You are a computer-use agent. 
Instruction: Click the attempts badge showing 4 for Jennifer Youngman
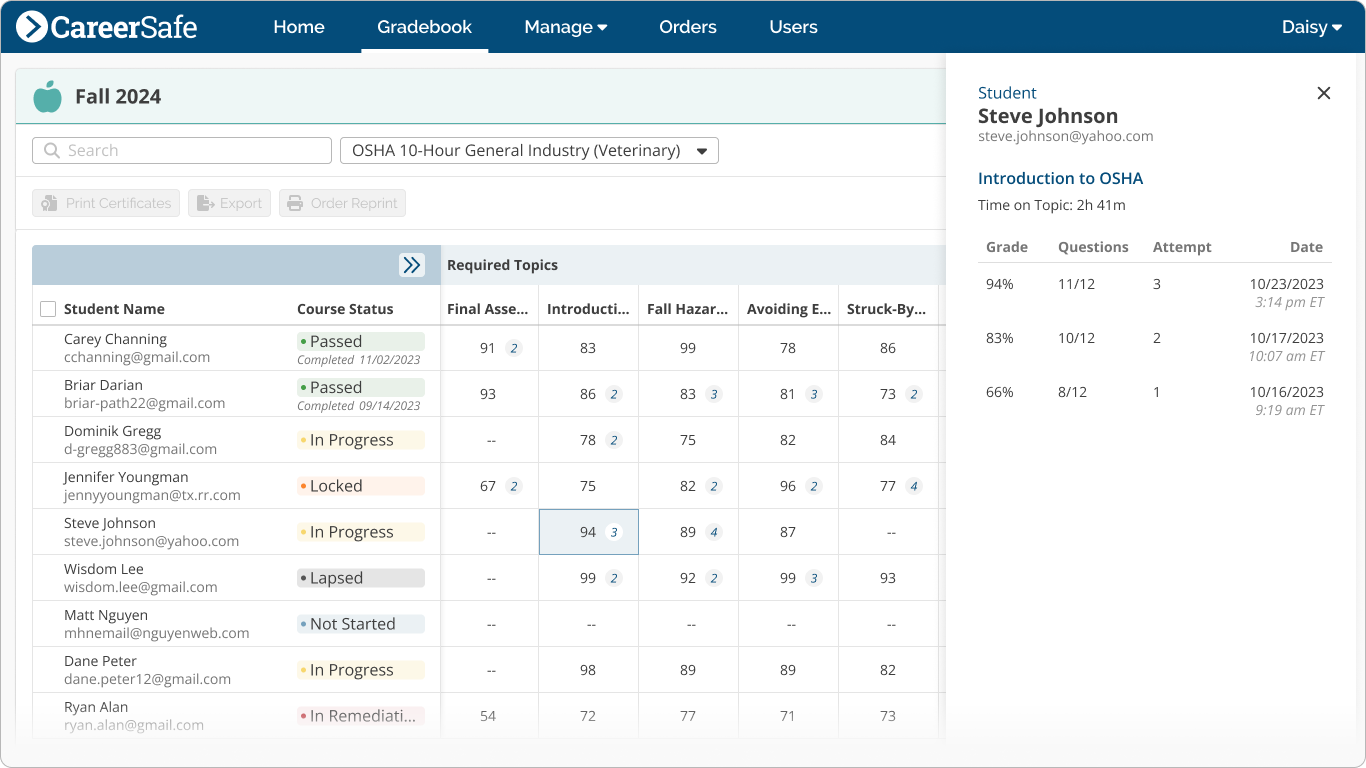913,485
